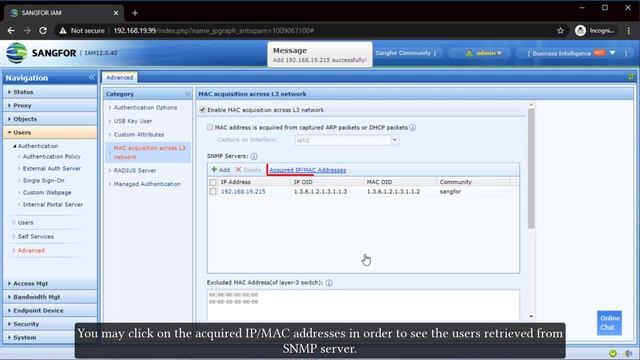Click the Delete X icon for SNMP servers
The image size is (640, 360).
coord(238,169)
